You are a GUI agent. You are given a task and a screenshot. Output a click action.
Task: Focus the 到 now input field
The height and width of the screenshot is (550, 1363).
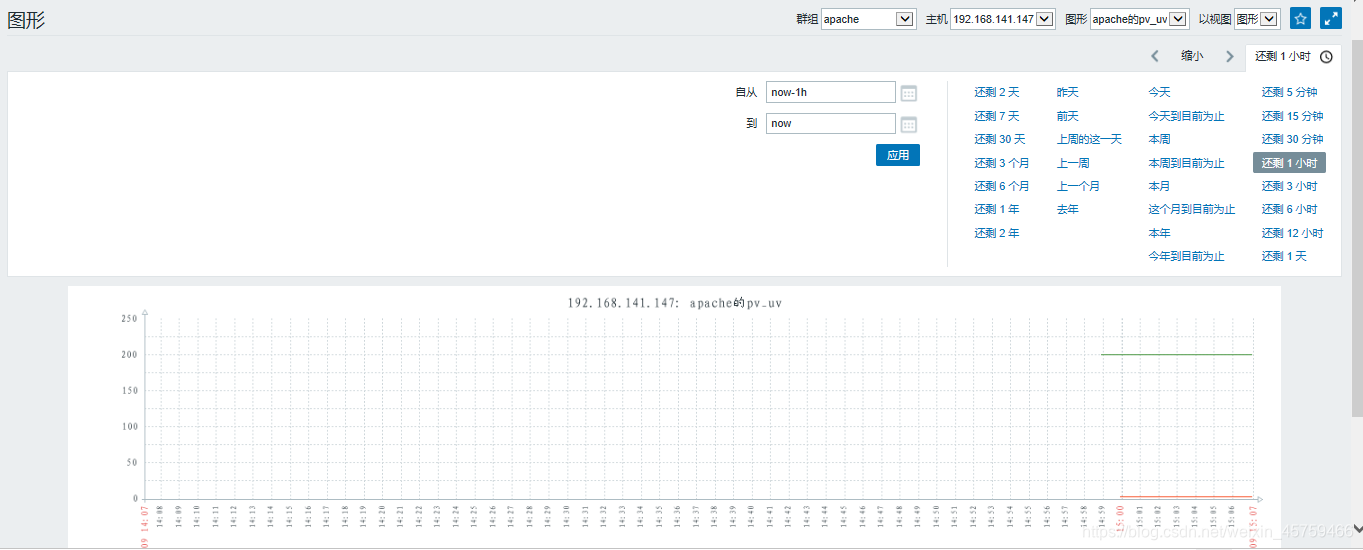(x=831, y=123)
